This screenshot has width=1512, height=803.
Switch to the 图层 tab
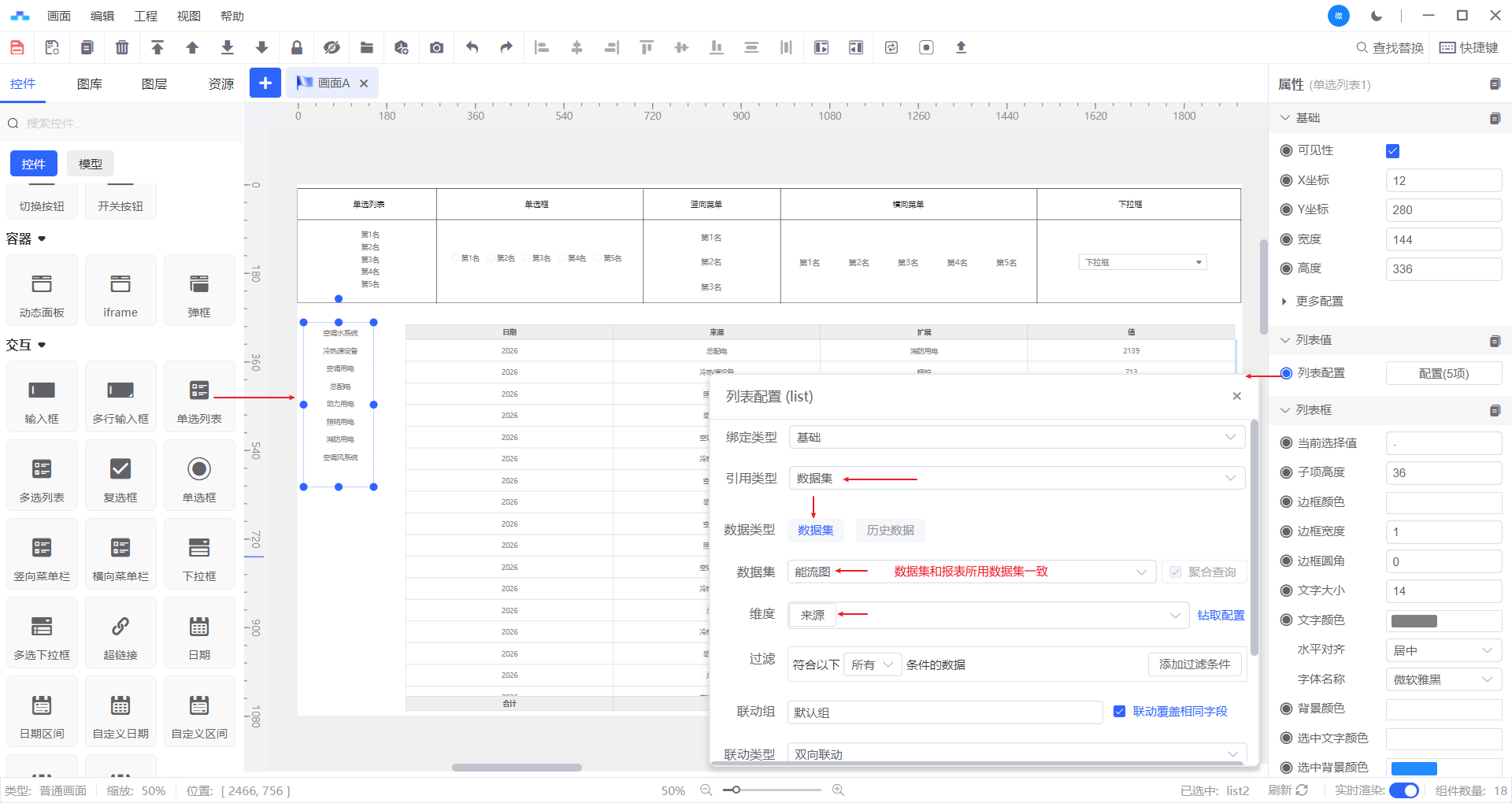[154, 84]
